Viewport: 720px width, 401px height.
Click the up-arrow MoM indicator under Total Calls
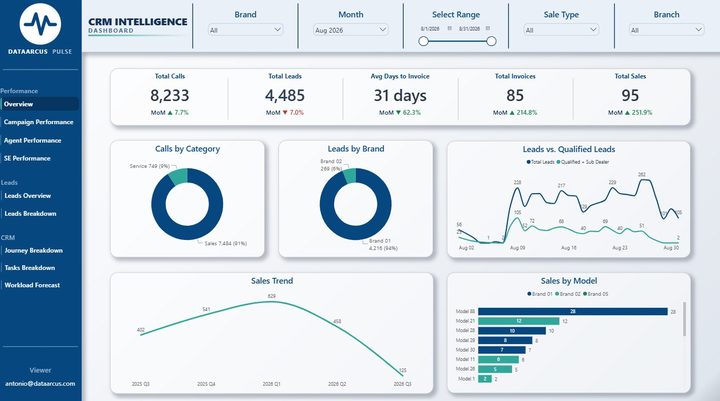pyautogui.click(x=170, y=112)
